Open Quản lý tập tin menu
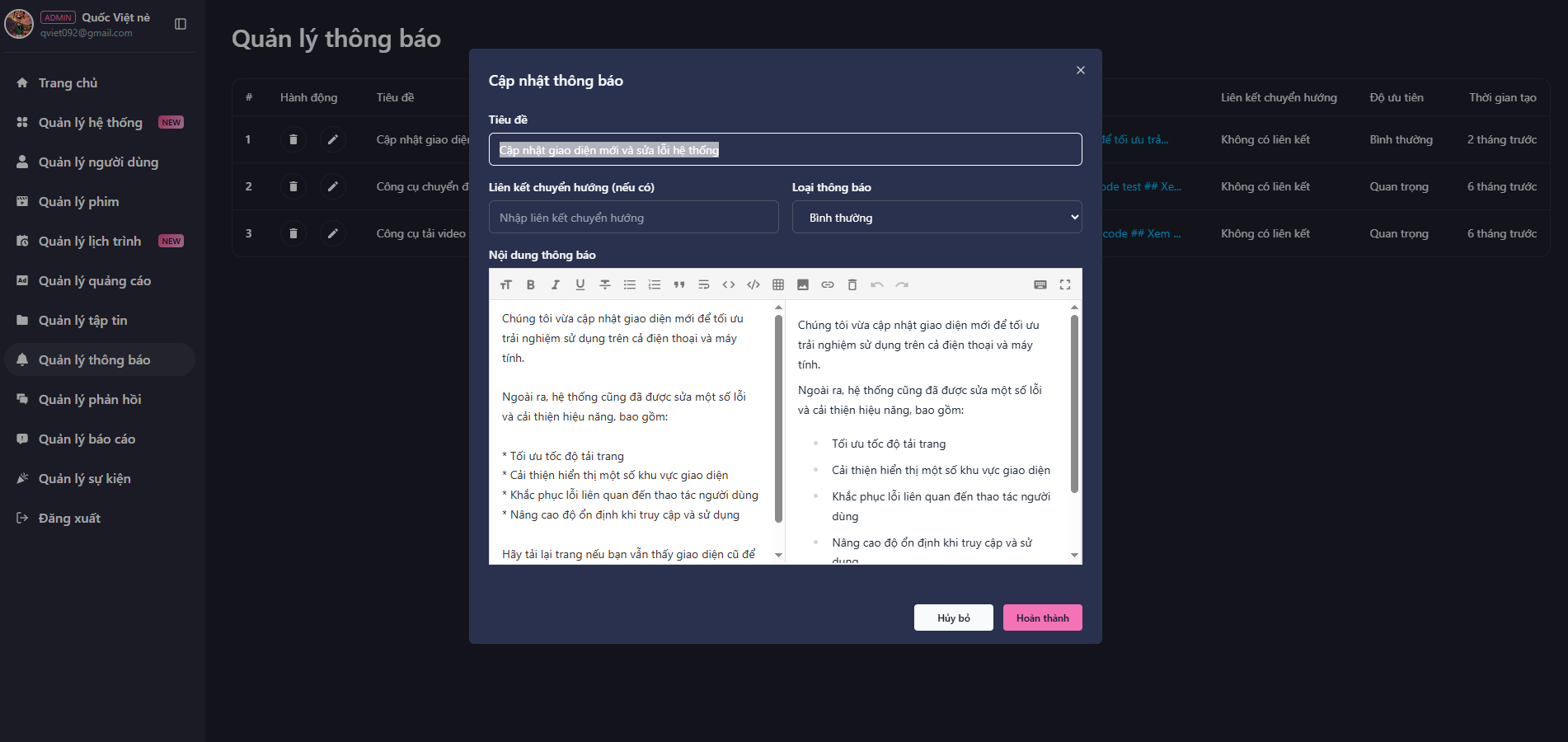1568x742 pixels. tap(100, 320)
